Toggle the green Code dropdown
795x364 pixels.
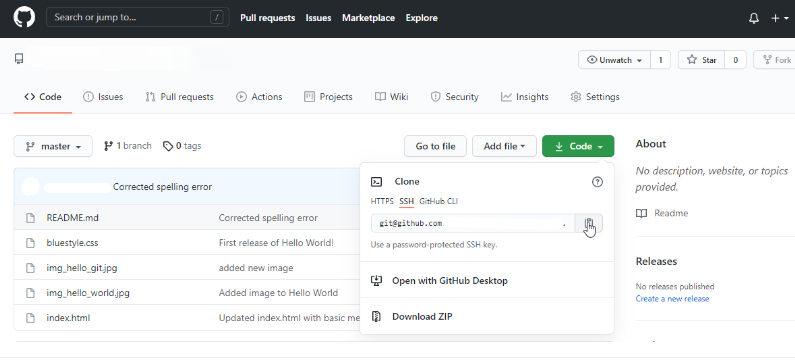pos(578,146)
